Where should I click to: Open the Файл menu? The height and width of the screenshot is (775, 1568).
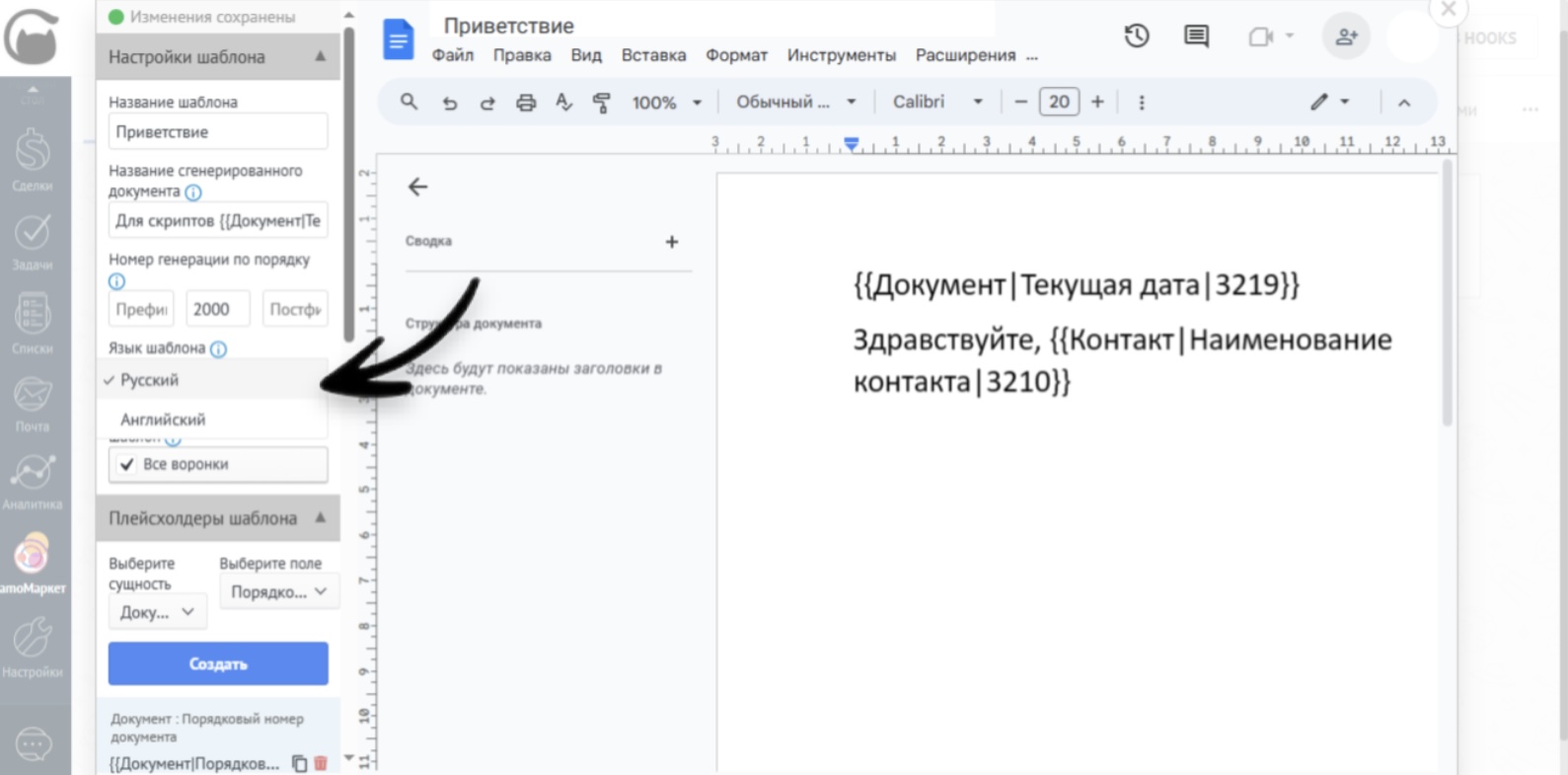pos(453,55)
